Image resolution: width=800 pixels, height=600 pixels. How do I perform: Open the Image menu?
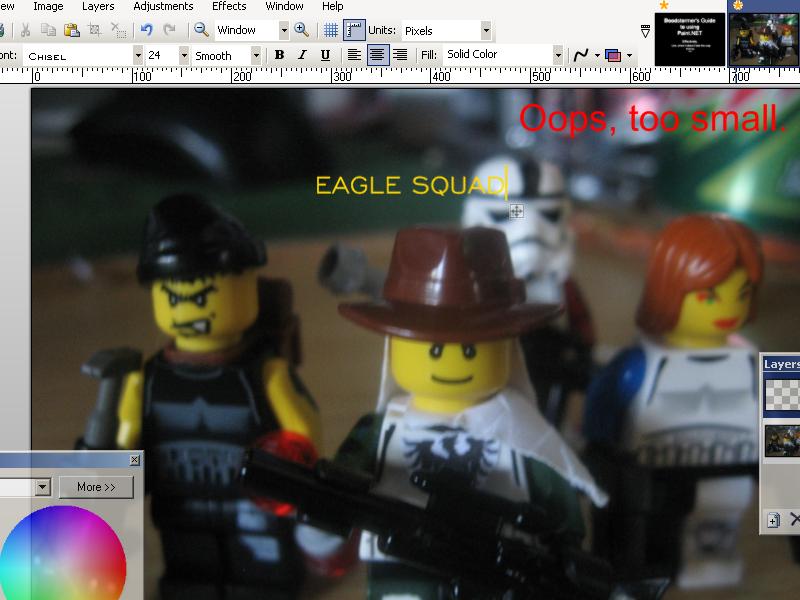48,7
